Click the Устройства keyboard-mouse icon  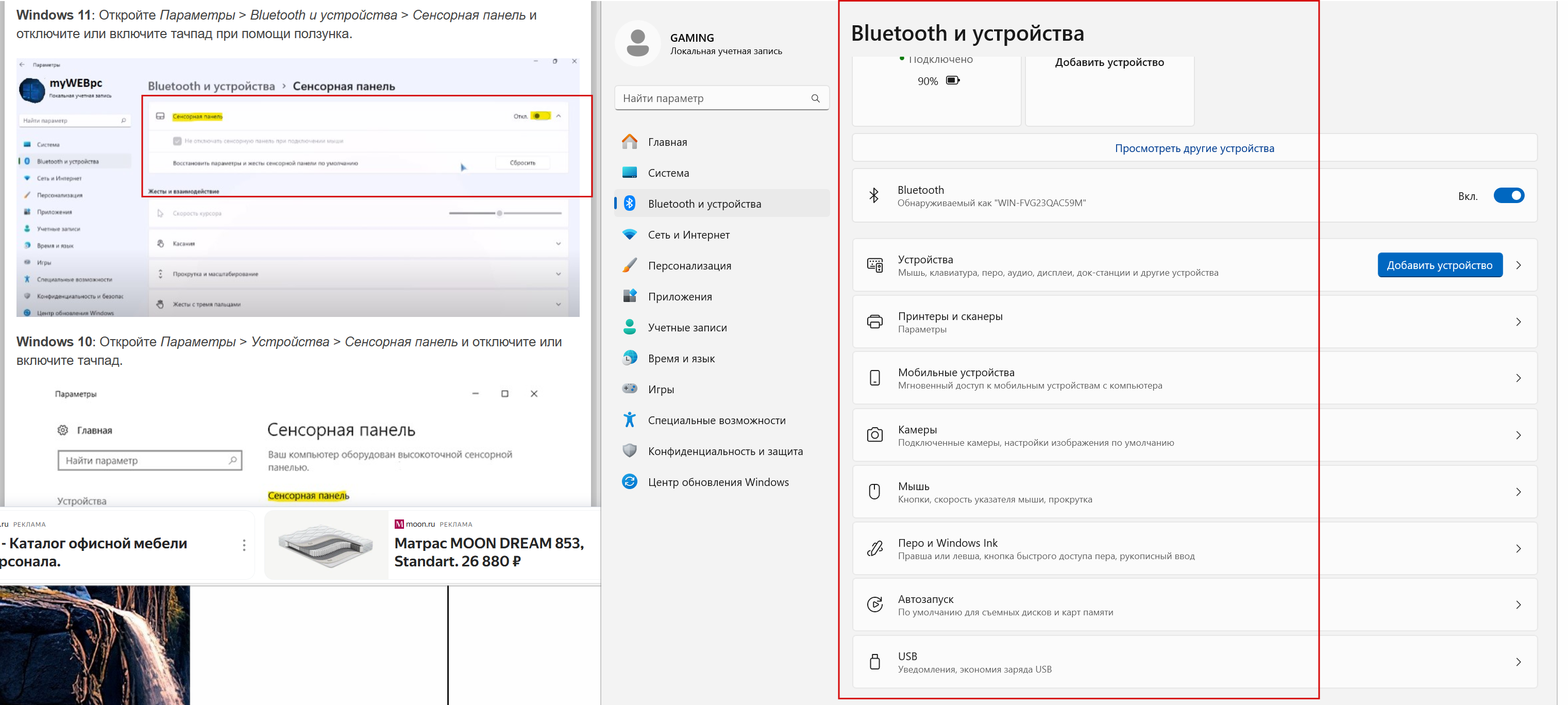(875, 265)
